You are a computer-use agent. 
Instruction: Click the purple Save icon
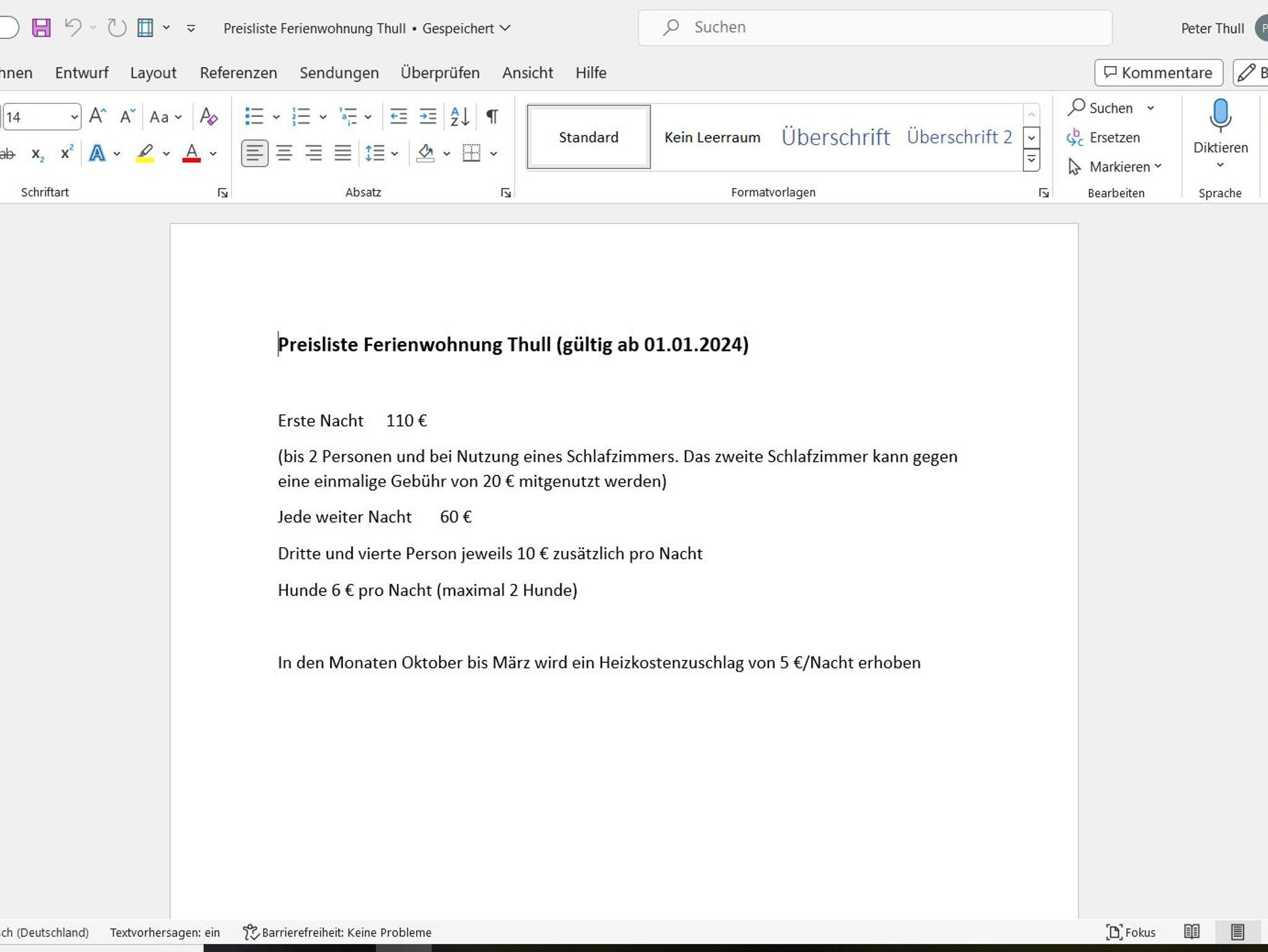coord(41,28)
